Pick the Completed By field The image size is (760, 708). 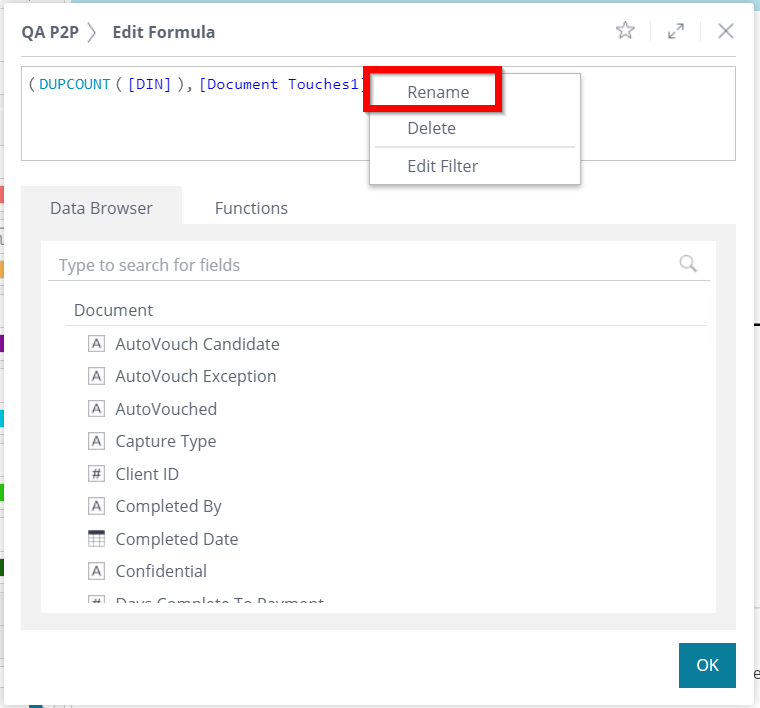(168, 506)
